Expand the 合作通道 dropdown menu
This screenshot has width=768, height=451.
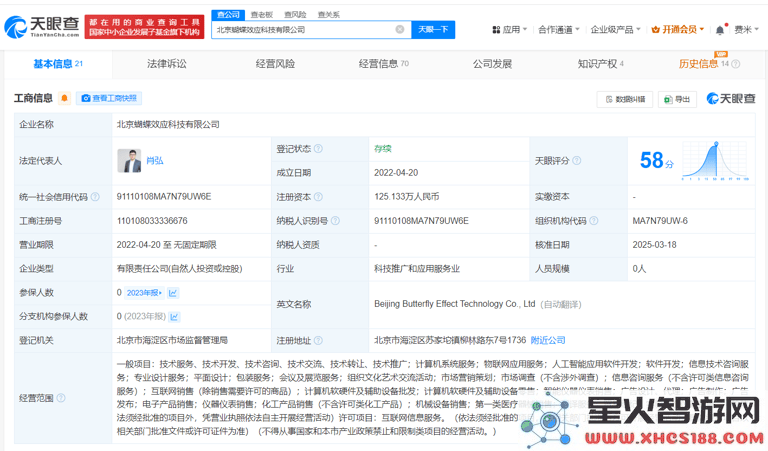(x=559, y=30)
